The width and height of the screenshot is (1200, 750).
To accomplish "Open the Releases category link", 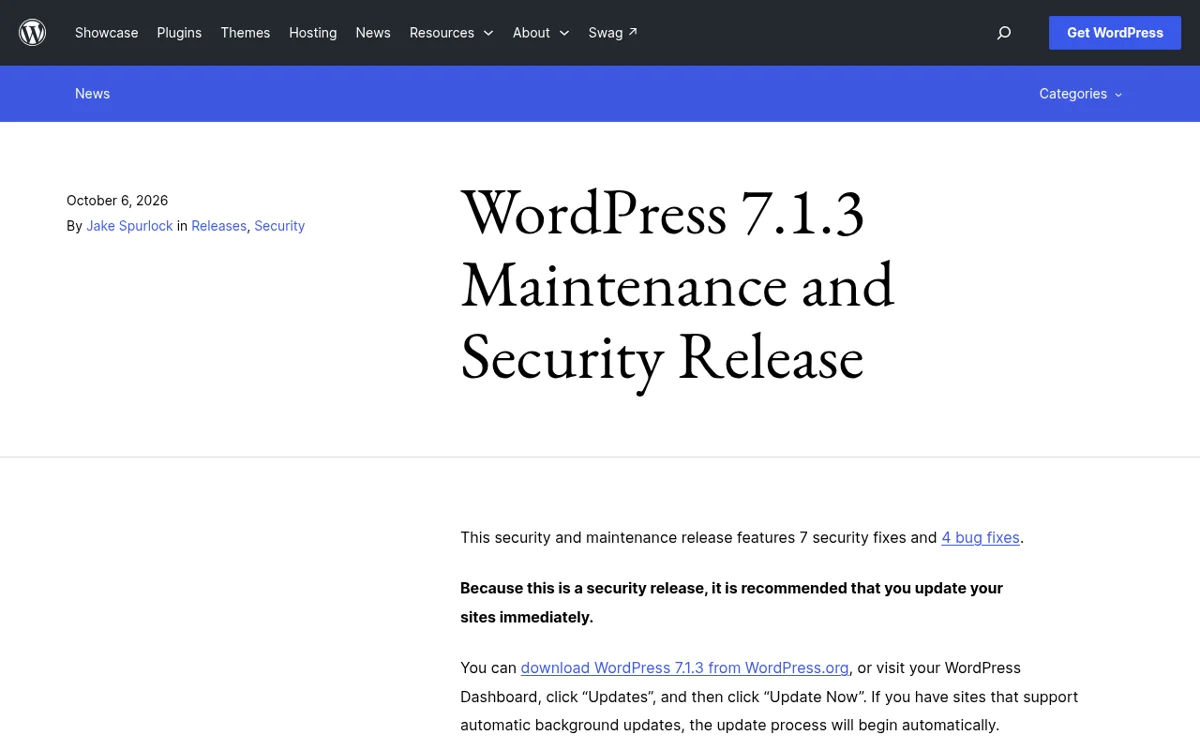I will [219, 226].
